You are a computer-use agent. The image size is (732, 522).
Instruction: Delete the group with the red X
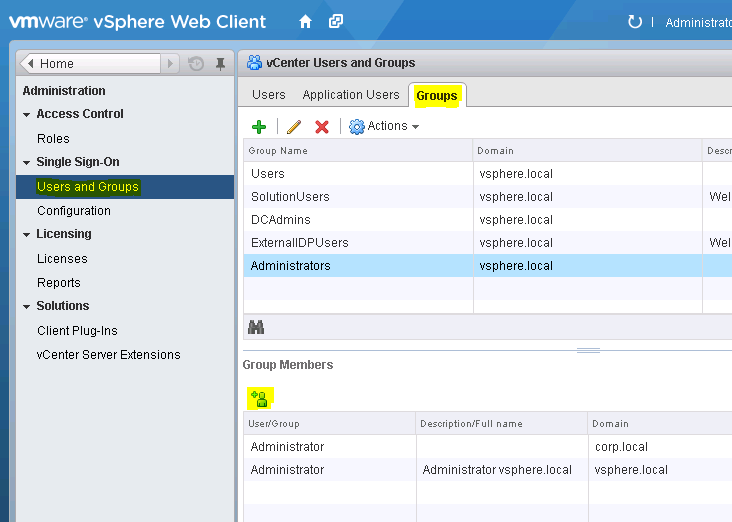322,127
